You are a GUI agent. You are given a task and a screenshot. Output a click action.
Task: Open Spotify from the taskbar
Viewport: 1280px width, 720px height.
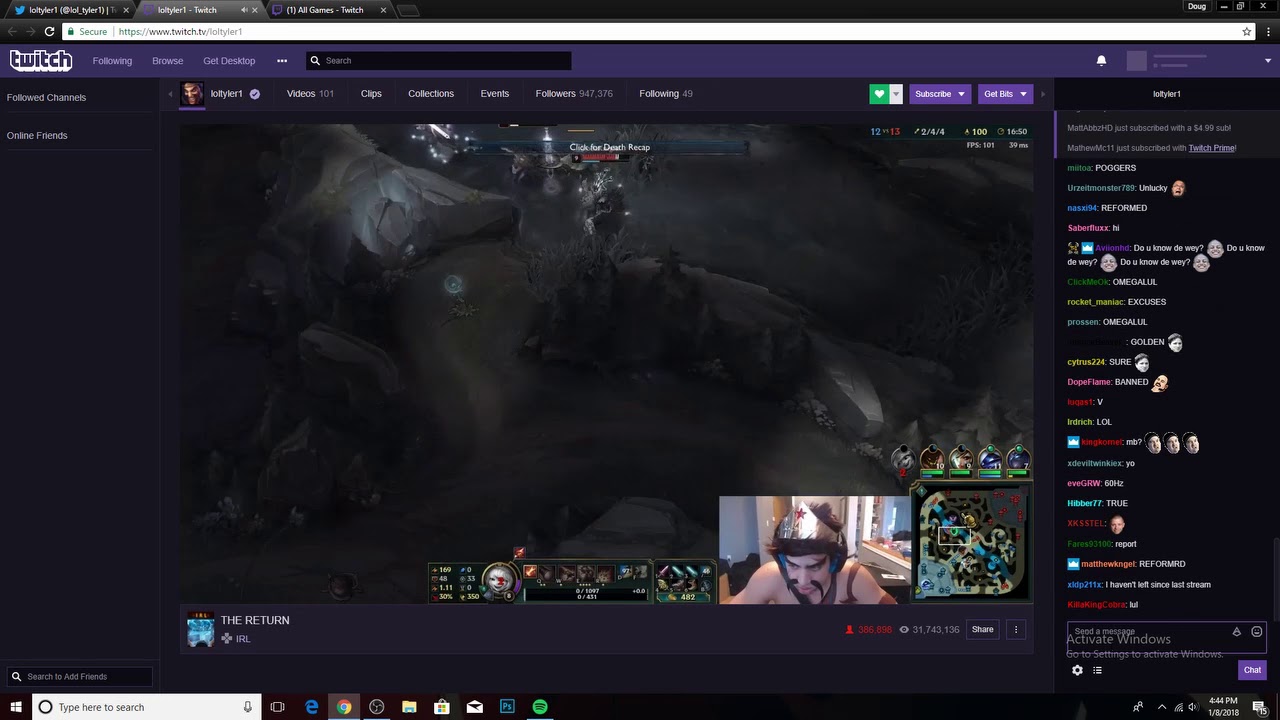pyautogui.click(x=540, y=707)
